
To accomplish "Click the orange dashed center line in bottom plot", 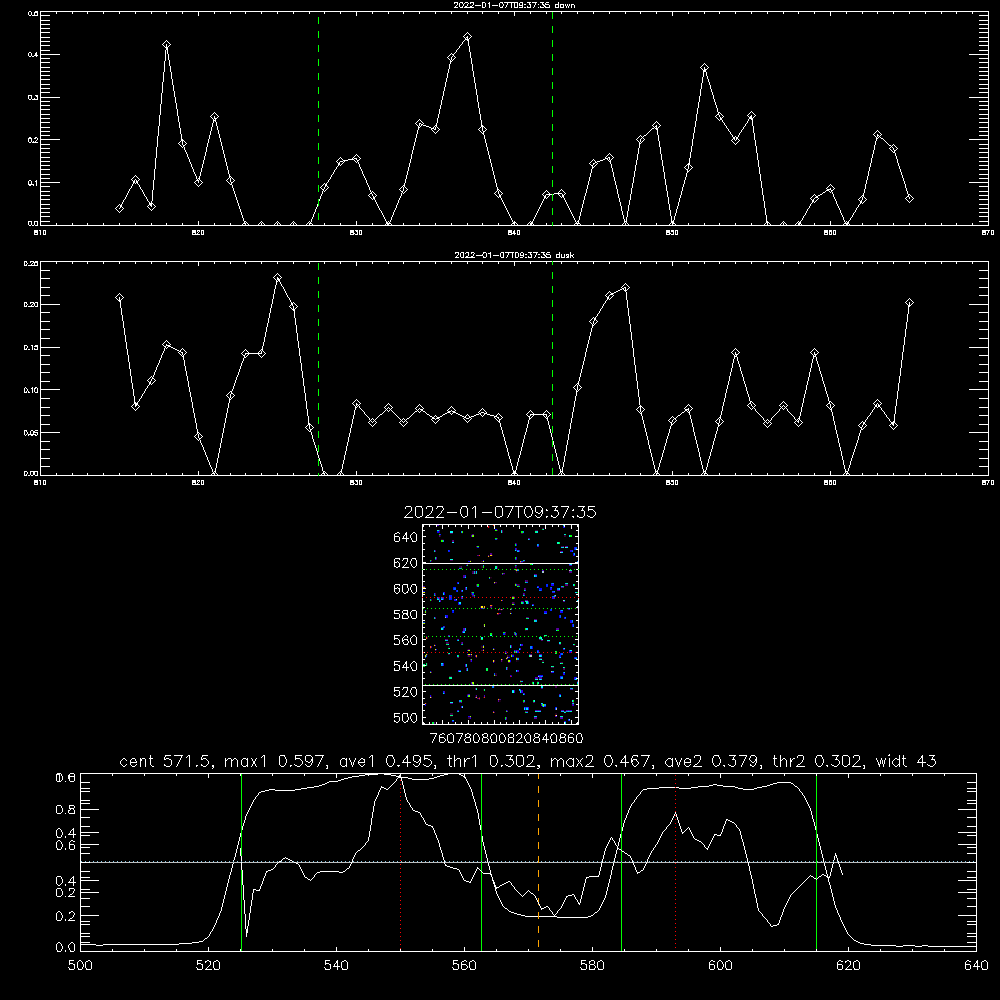I will click(538, 861).
